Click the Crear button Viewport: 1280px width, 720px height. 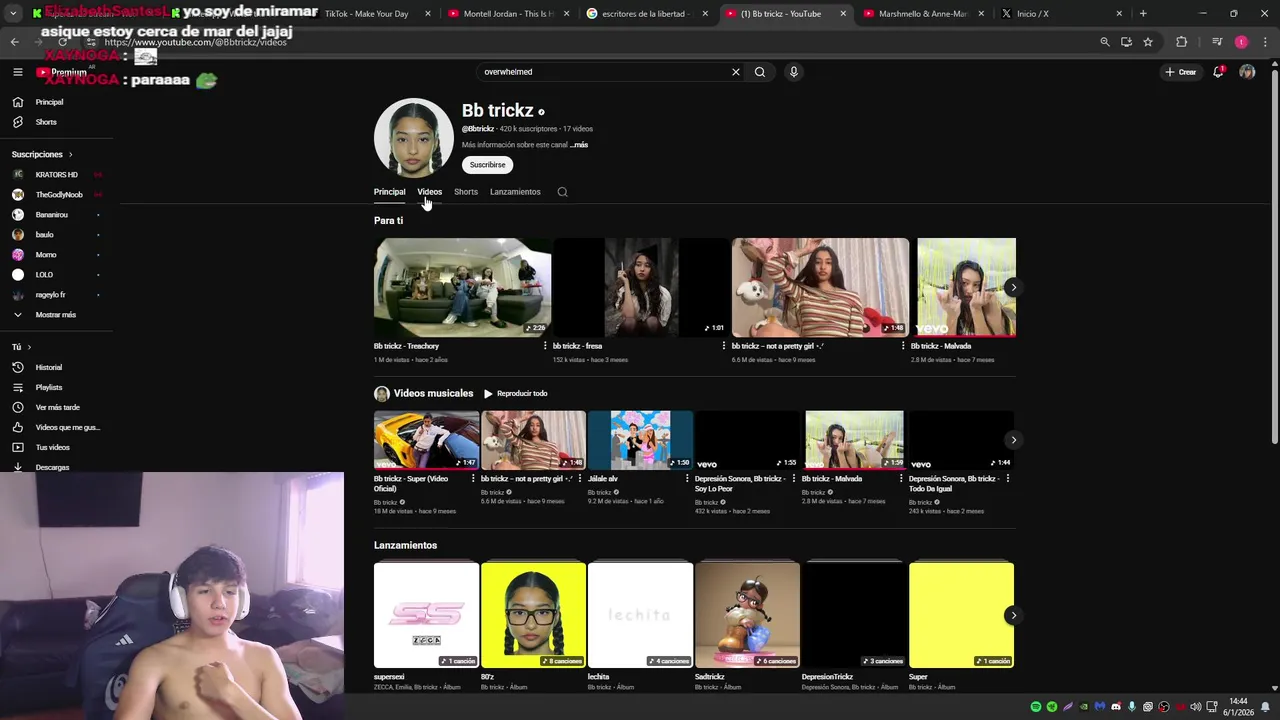pyautogui.click(x=1181, y=72)
